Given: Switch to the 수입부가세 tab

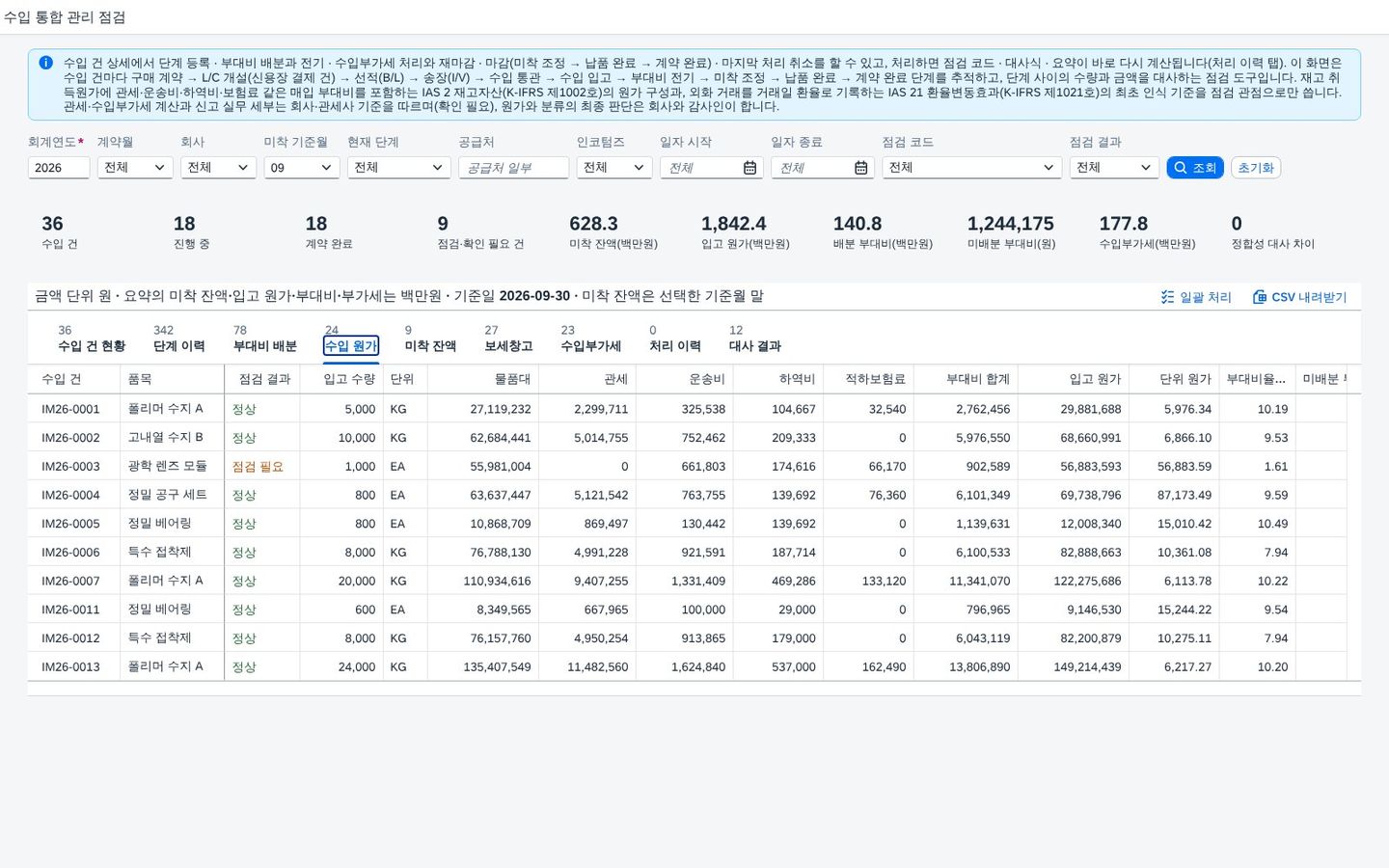Looking at the screenshot, I should (x=591, y=339).
